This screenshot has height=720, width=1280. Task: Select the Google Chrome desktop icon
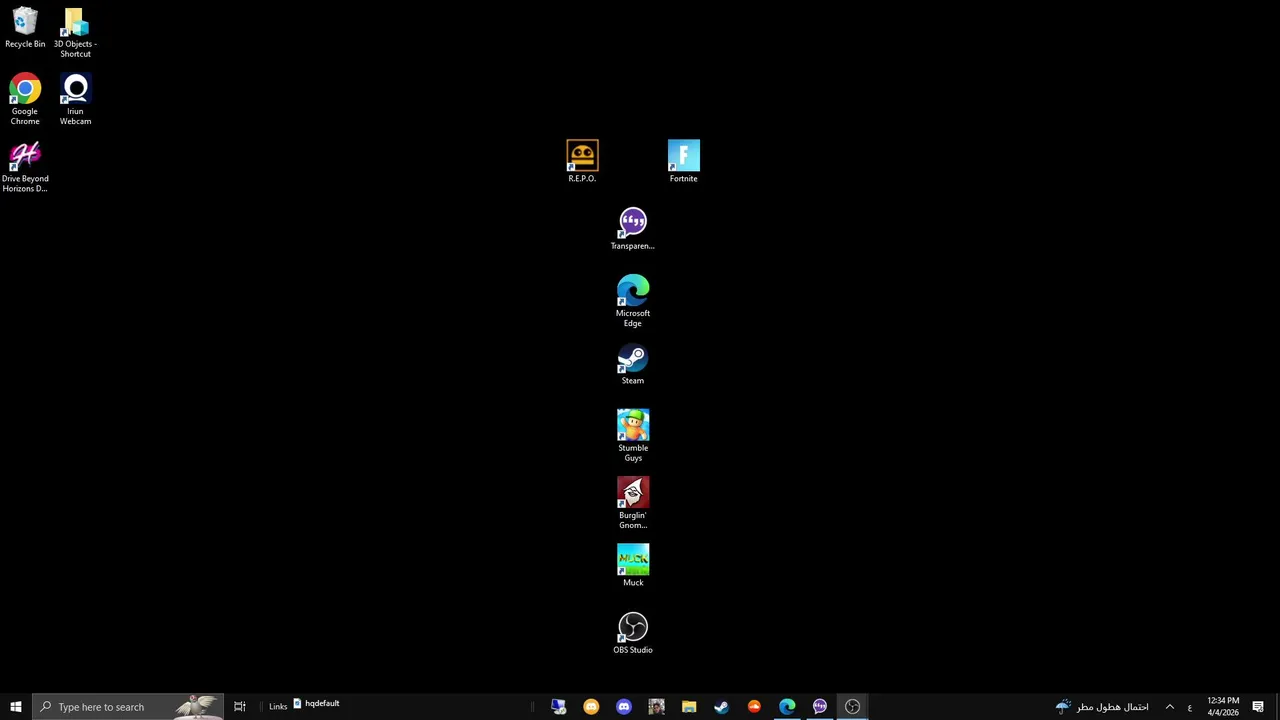point(25,99)
